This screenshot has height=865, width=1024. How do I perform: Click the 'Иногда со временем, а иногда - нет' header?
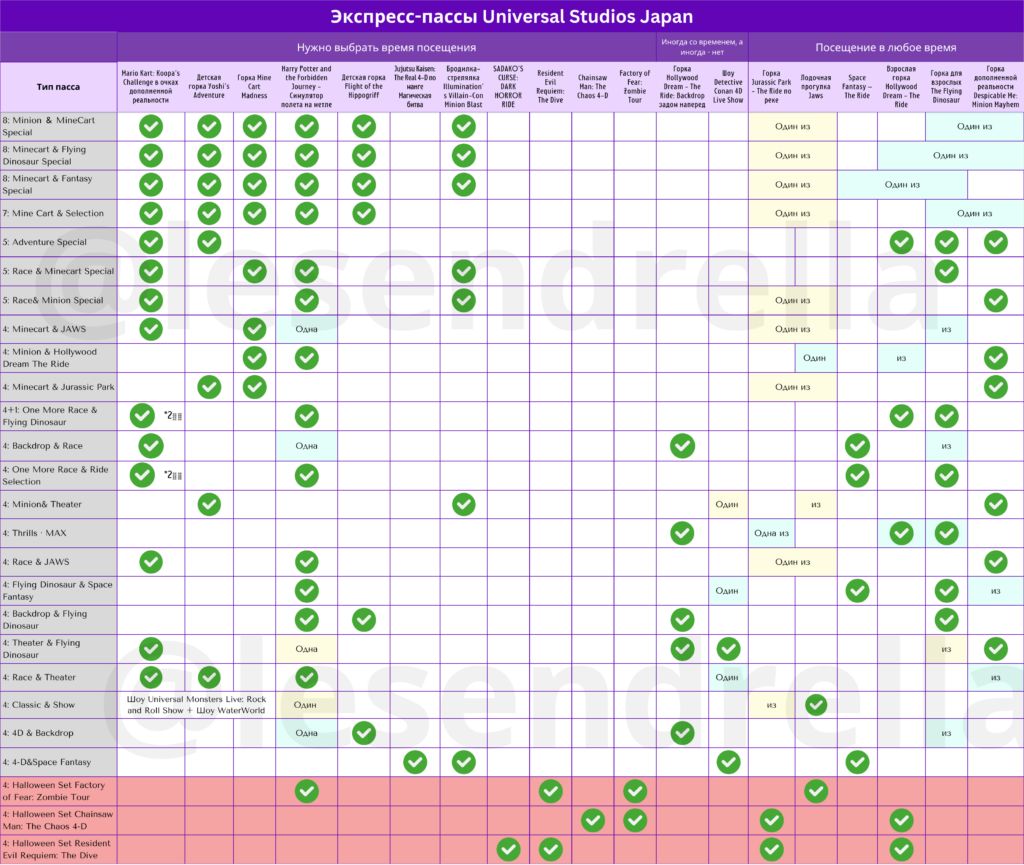point(702,47)
